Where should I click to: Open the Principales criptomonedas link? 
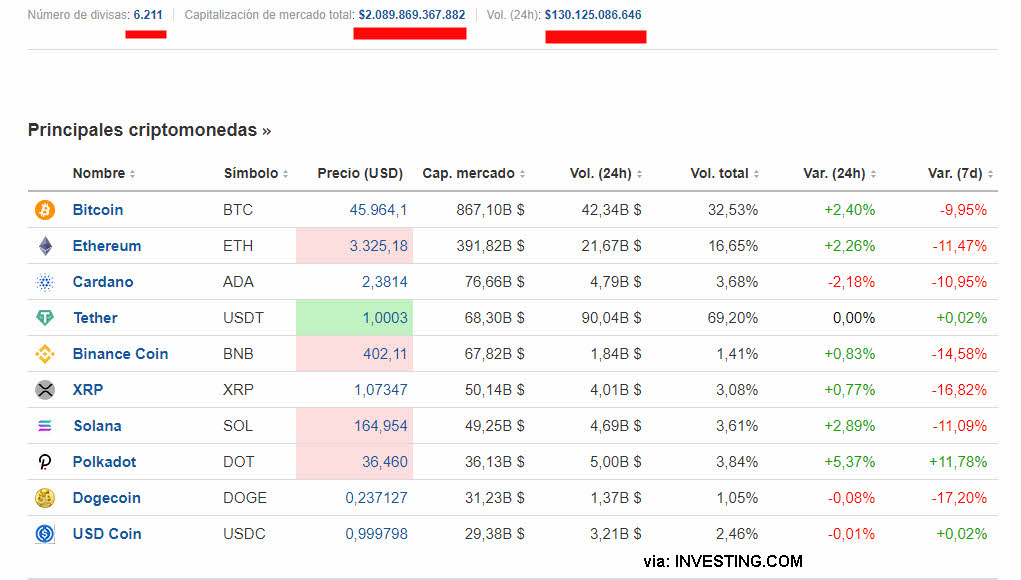[x=149, y=131]
